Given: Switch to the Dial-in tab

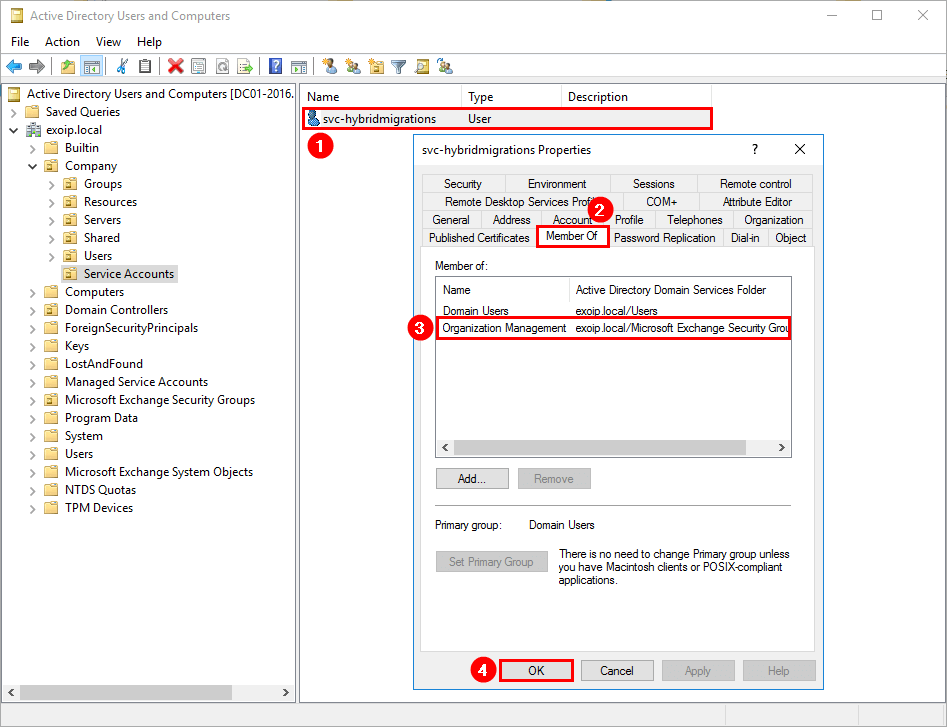Looking at the screenshot, I should coord(745,238).
